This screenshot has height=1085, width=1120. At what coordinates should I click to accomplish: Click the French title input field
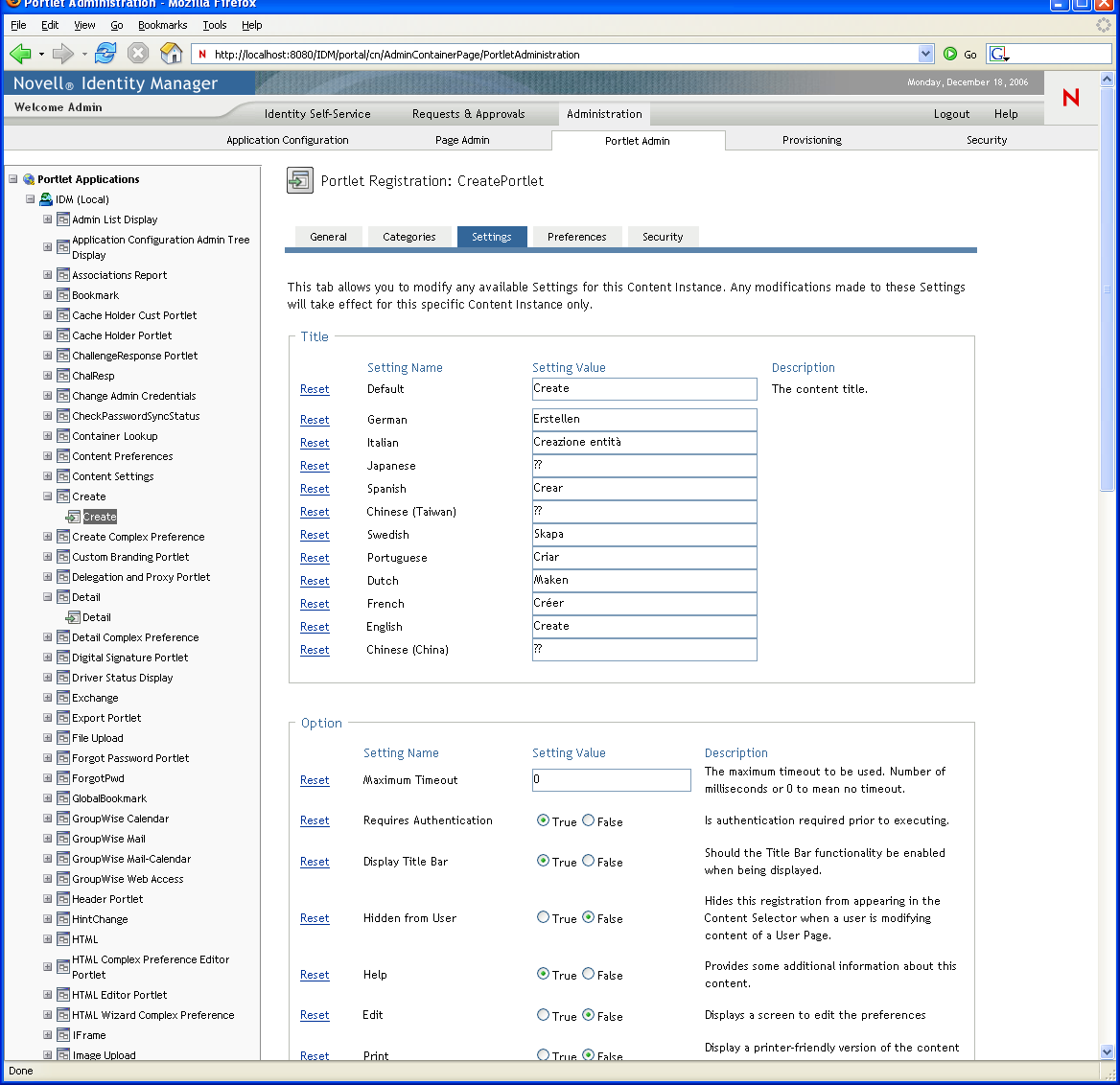click(644, 604)
